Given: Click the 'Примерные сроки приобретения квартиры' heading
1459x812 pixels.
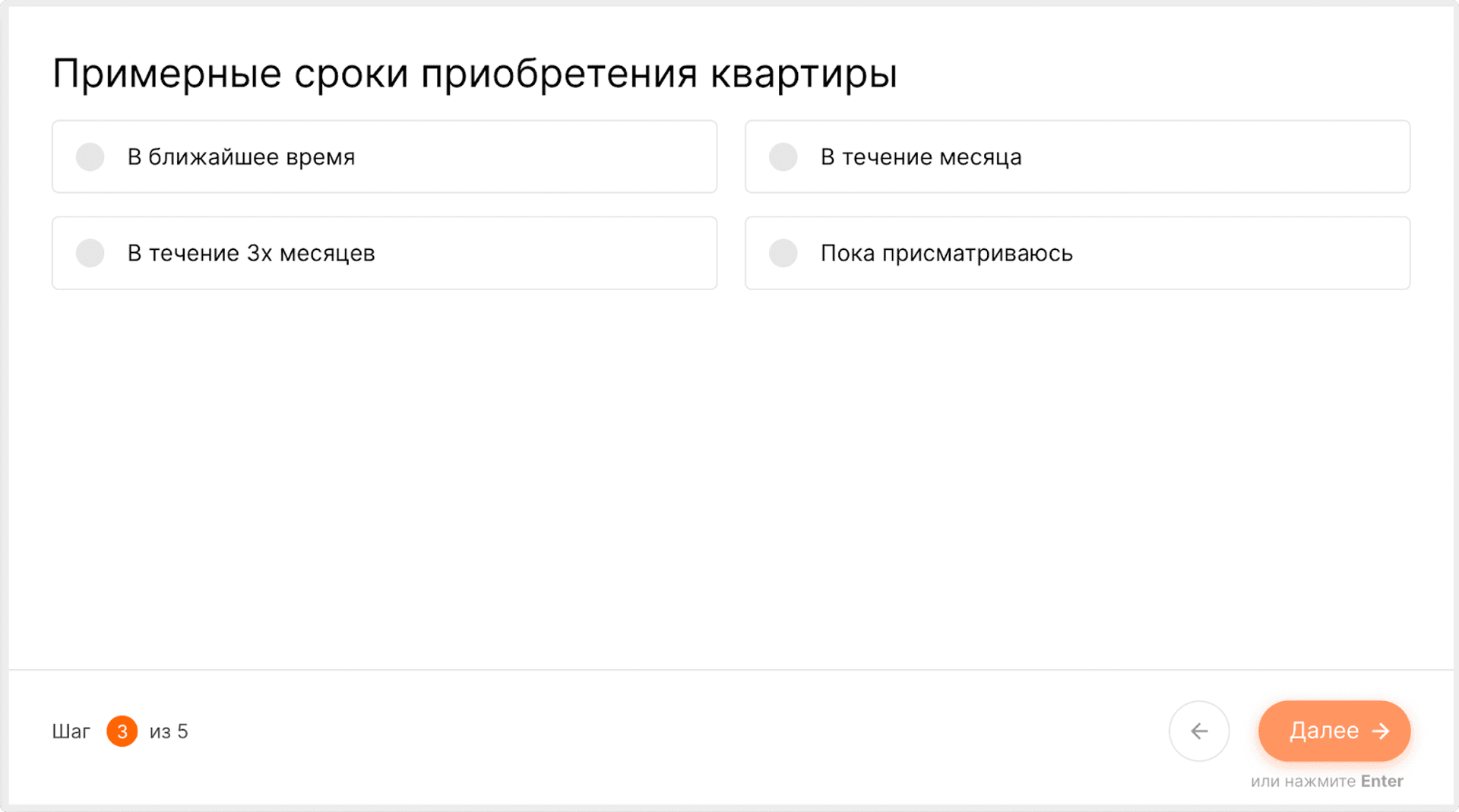Looking at the screenshot, I should 474,74.
